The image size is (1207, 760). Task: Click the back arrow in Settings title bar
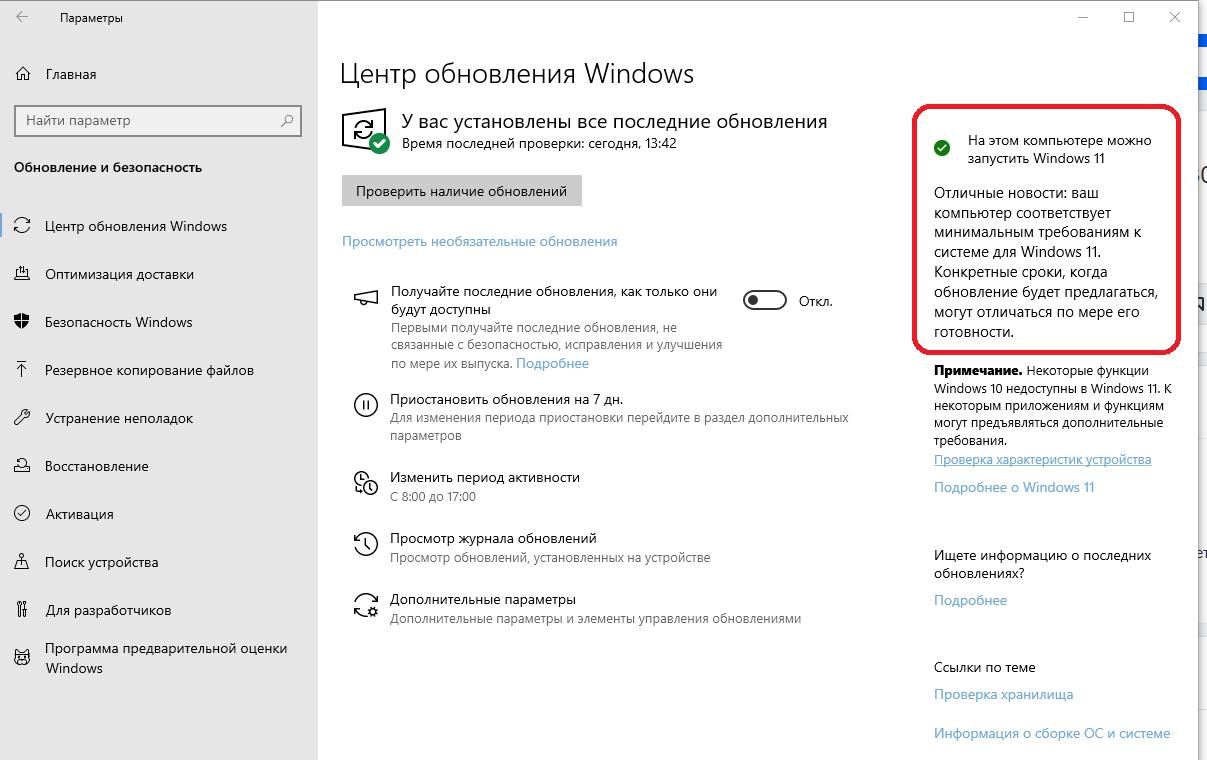[x=22, y=17]
